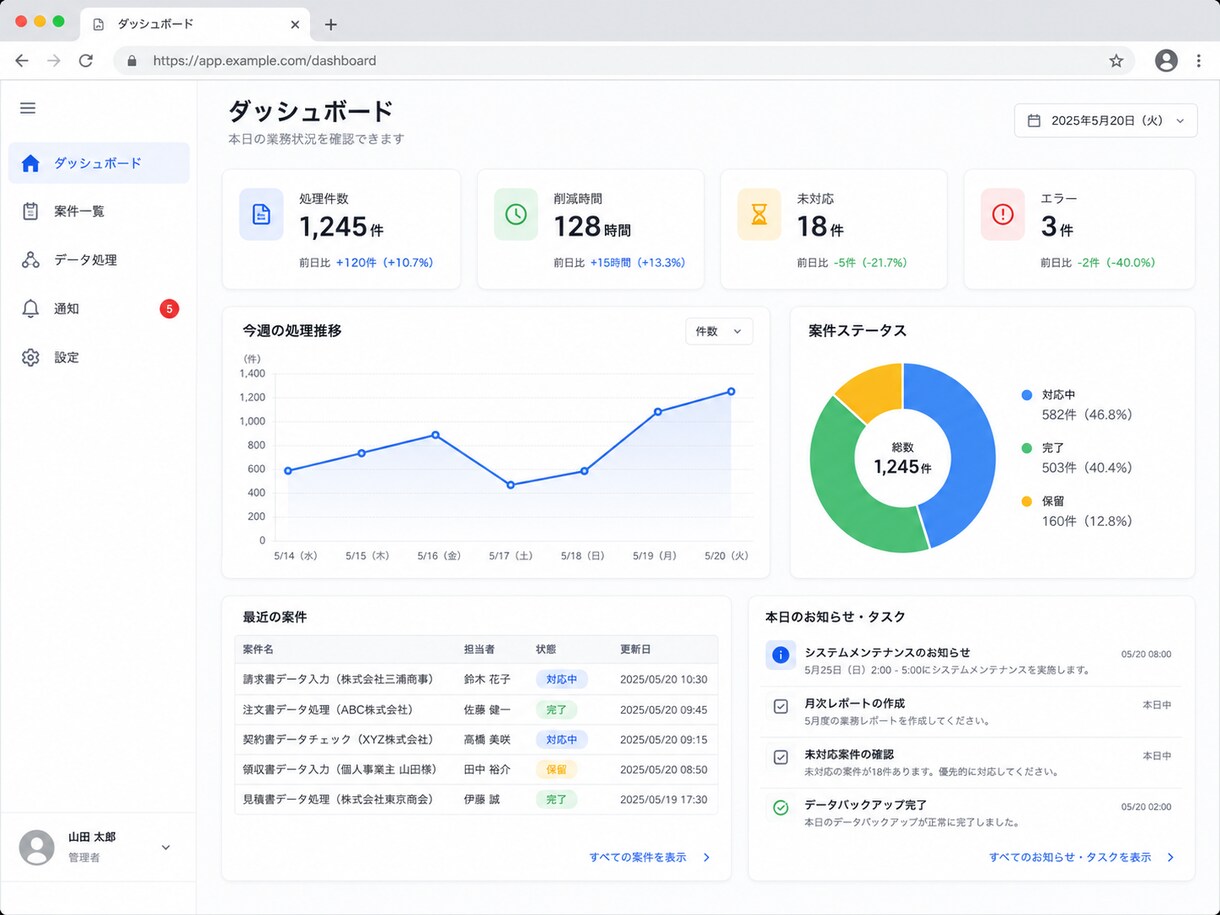Click the 更新日 column header
This screenshot has width=1220, height=915.
(635, 649)
